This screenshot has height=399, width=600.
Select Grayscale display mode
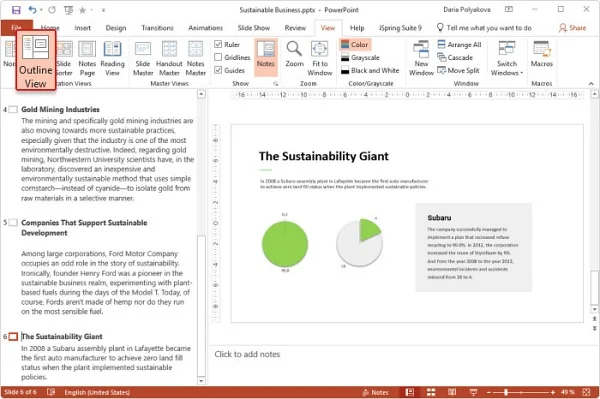[360, 57]
